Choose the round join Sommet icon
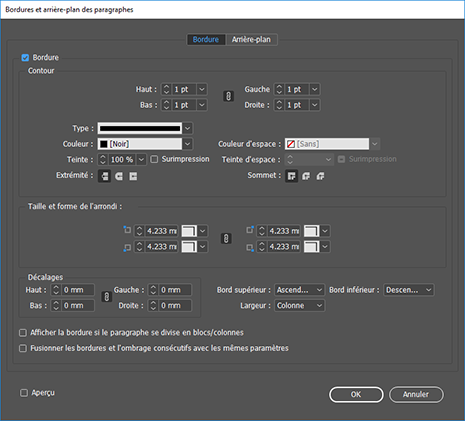The image size is (465, 421). [x=306, y=176]
